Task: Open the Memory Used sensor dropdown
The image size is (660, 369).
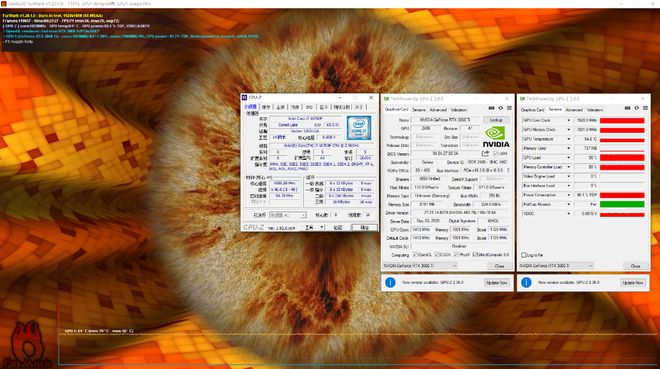Action: coord(569,148)
